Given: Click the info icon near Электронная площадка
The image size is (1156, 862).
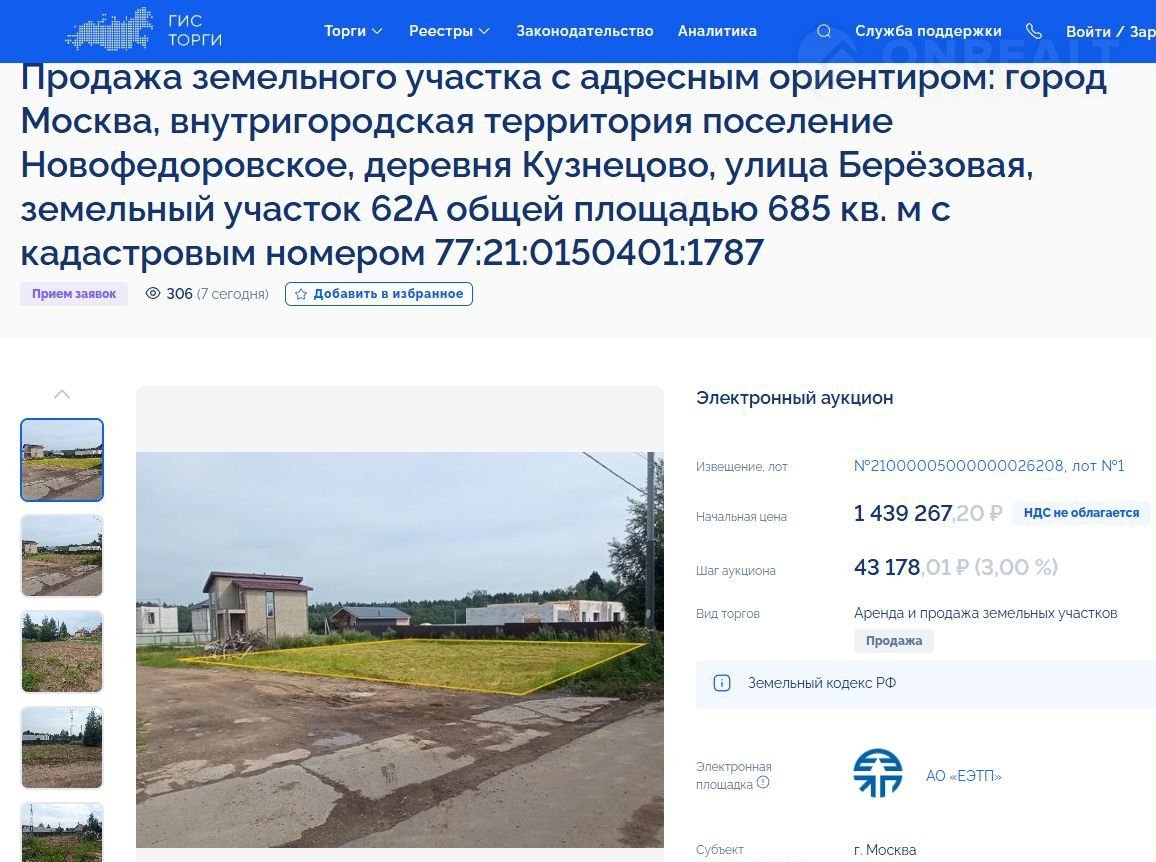Looking at the screenshot, I should click(763, 782).
